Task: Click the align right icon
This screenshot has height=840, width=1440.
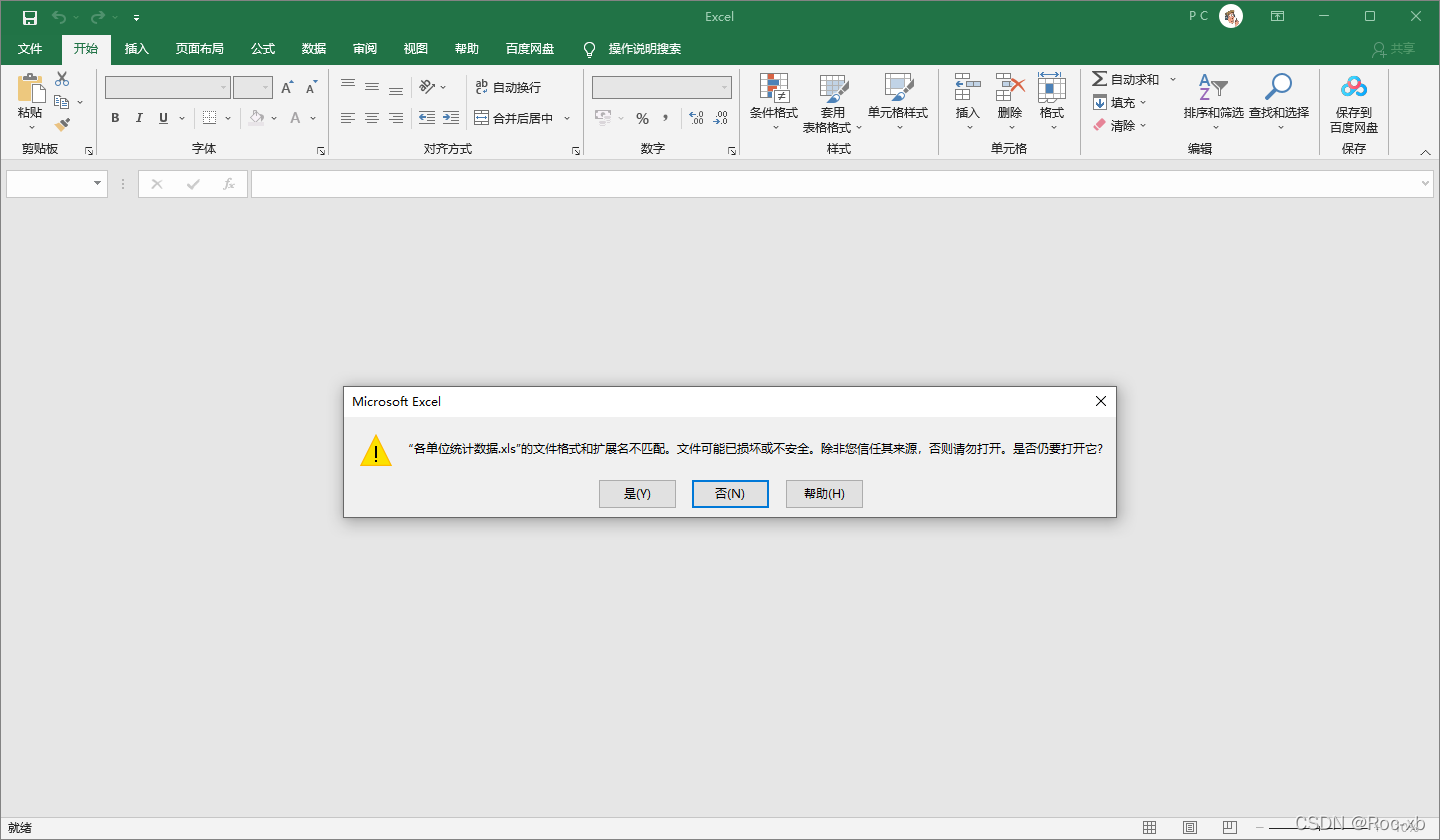Action: [396, 118]
